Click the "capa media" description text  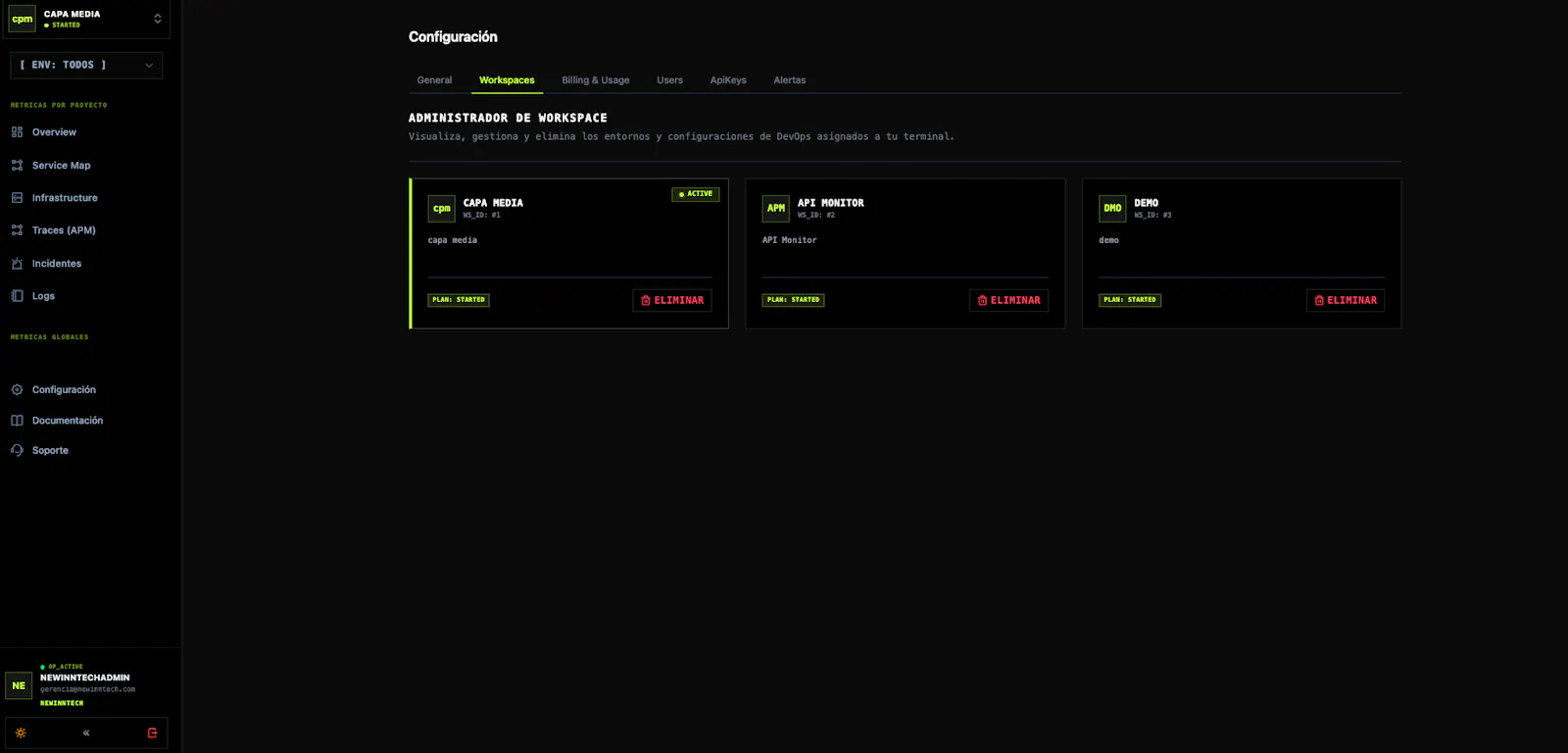pyautogui.click(x=453, y=240)
